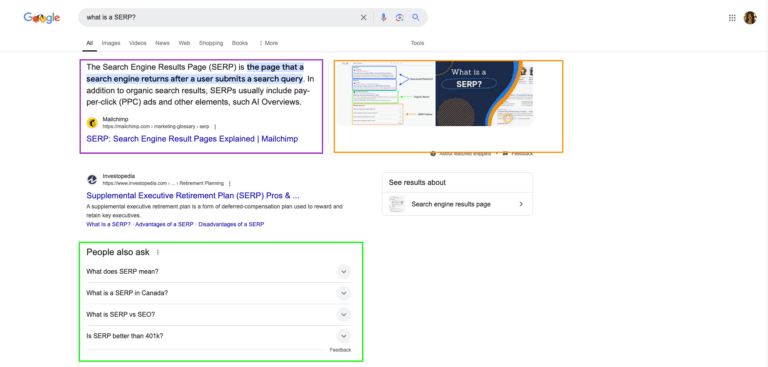Open the Google logo home link
This screenshot has width=768, height=367.
click(42, 18)
